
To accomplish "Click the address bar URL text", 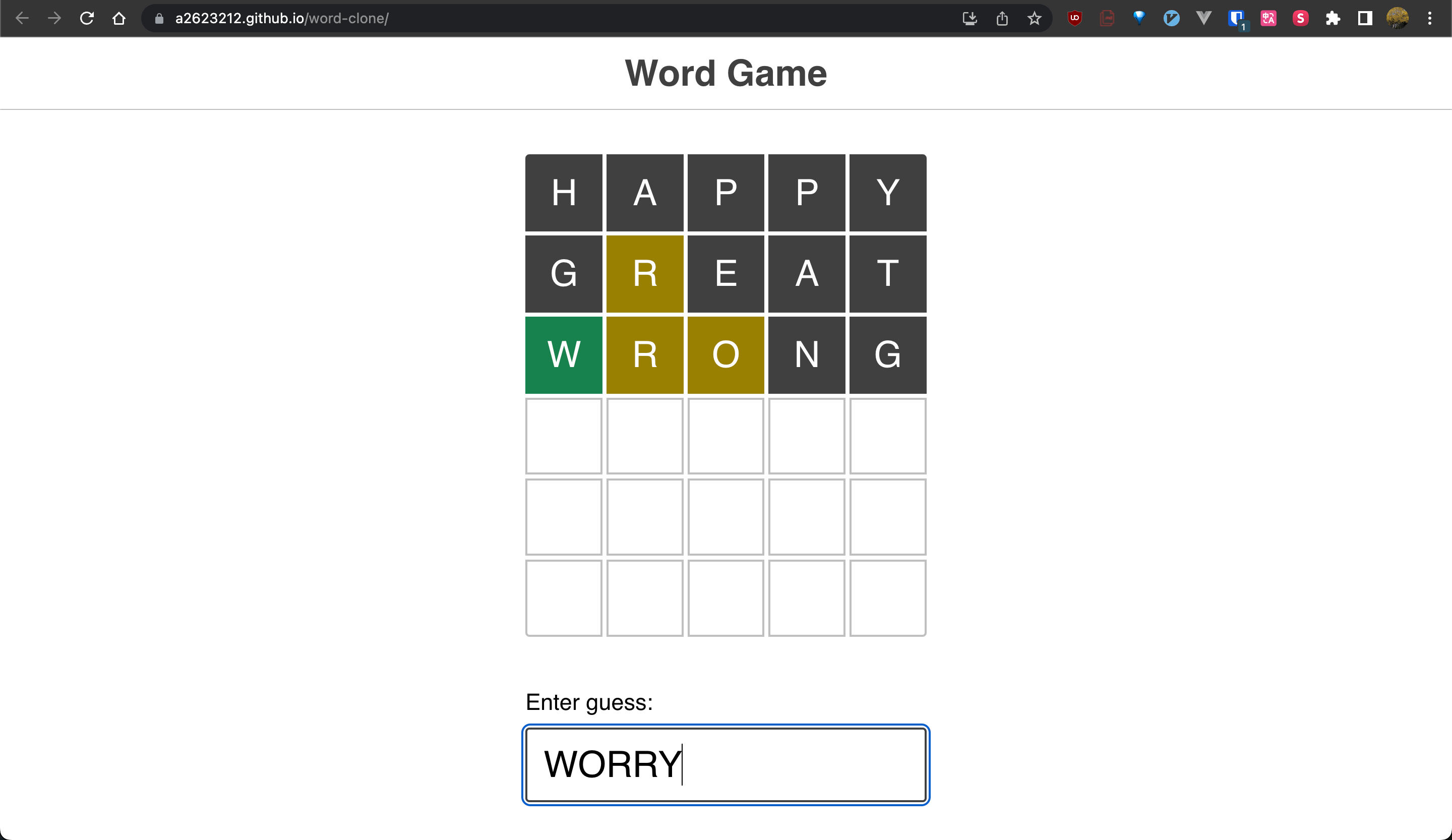I will [x=282, y=19].
